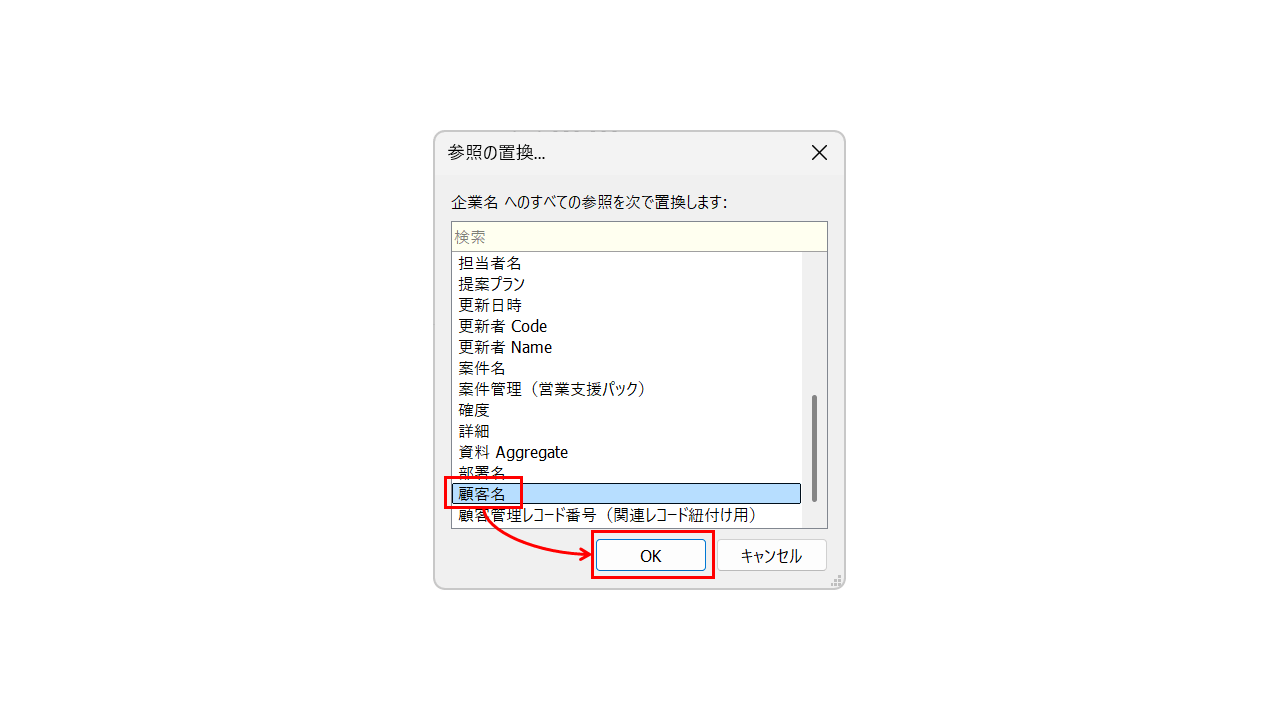Click the scrollbar track above thumb
Image resolution: width=1280 pixels, height=720 pixels.
point(814,323)
